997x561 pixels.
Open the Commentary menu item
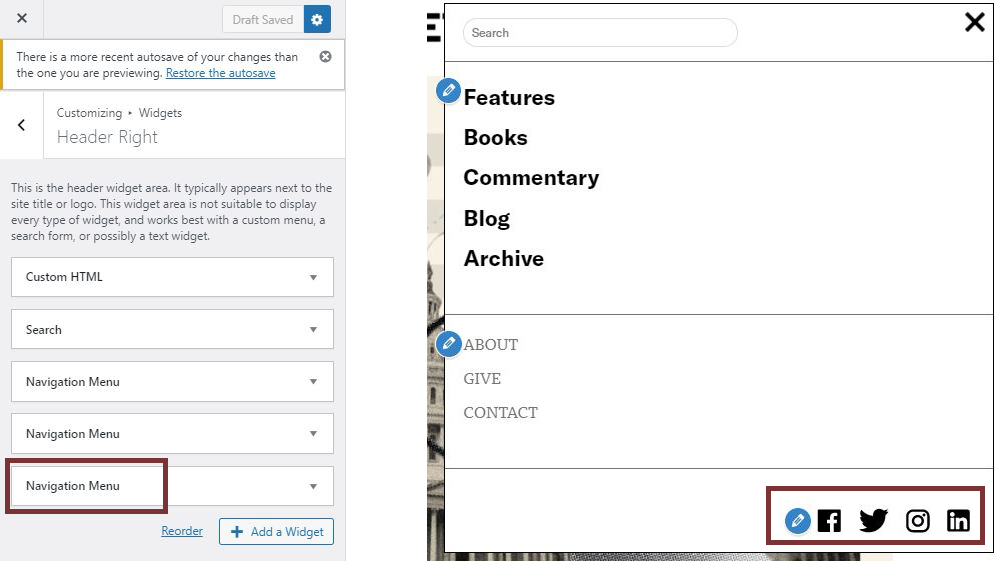tap(531, 178)
